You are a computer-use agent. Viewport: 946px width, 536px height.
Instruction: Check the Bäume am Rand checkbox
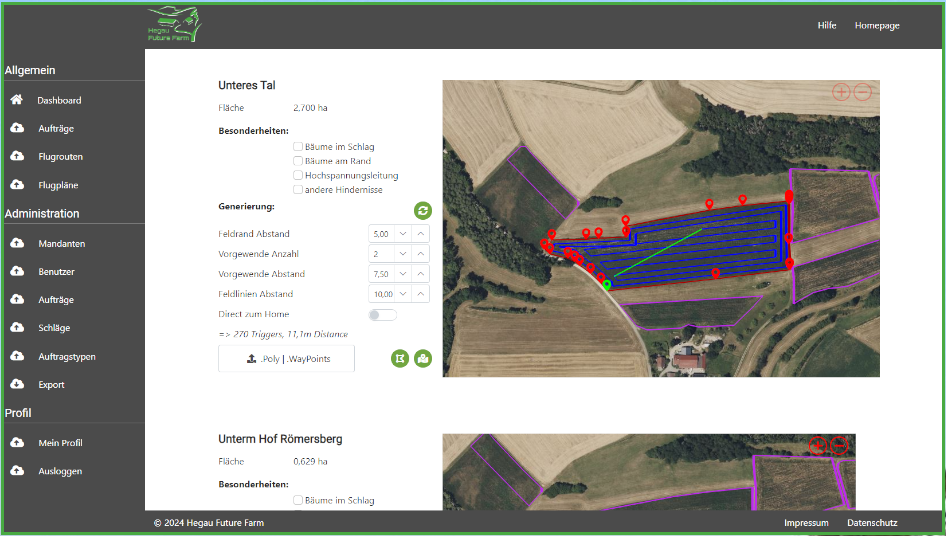(x=298, y=161)
